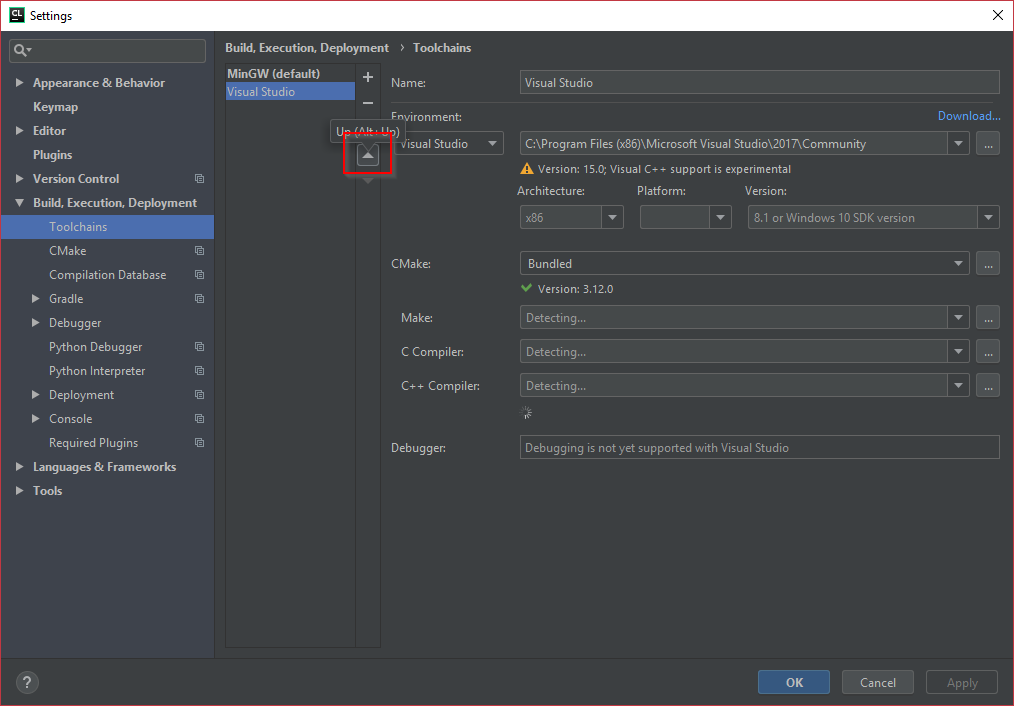
Task: Collapse Build, Execution, Deployment section
Action: 19,202
